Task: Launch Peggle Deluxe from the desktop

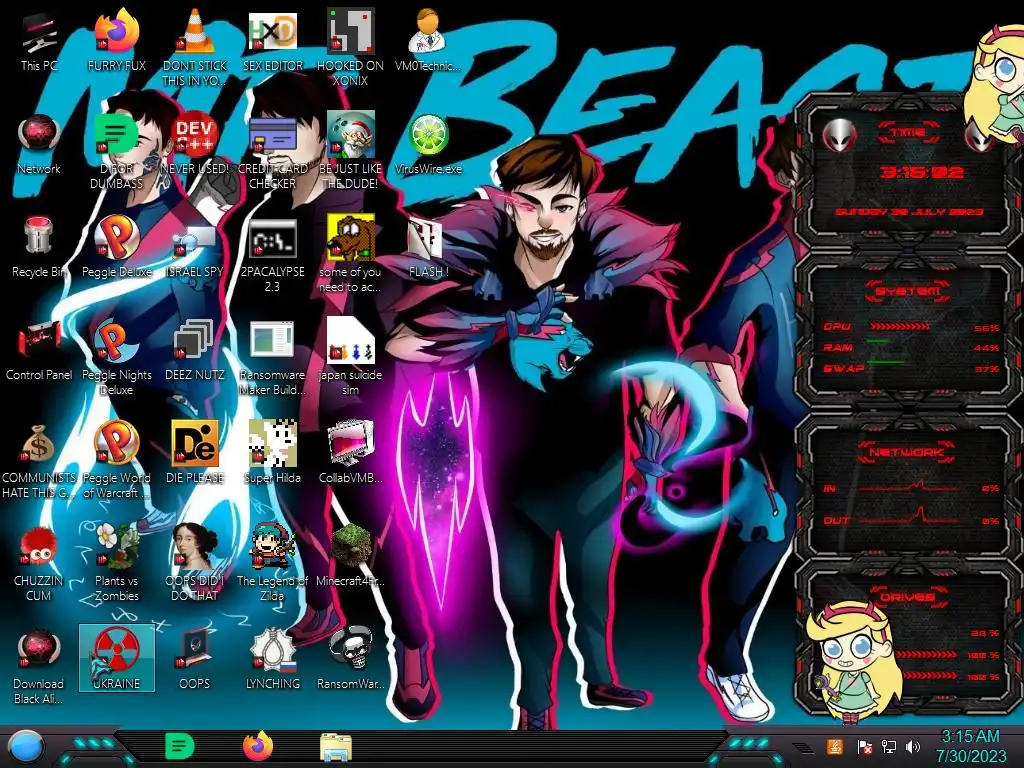Action: coord(116,248)
